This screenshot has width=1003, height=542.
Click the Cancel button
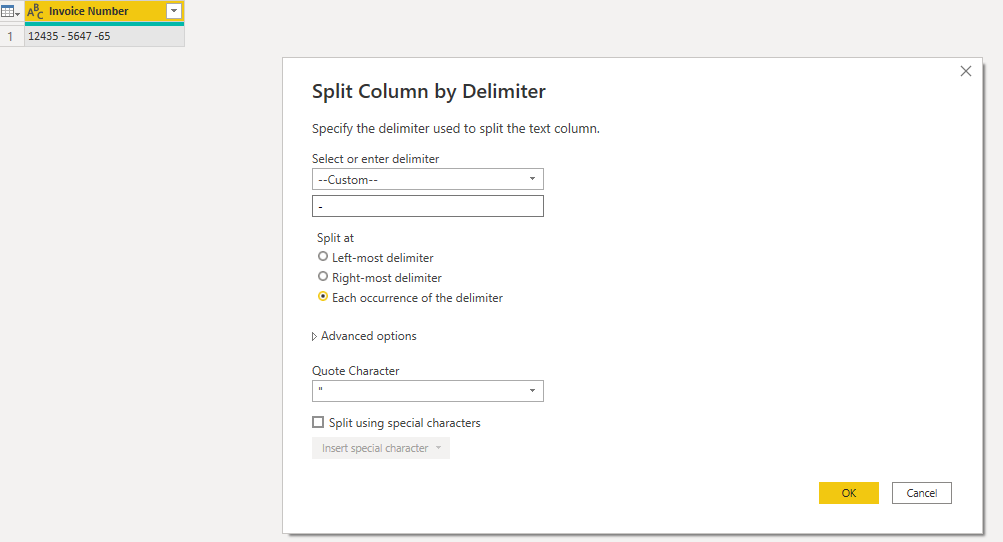click(x=922, y=493)
